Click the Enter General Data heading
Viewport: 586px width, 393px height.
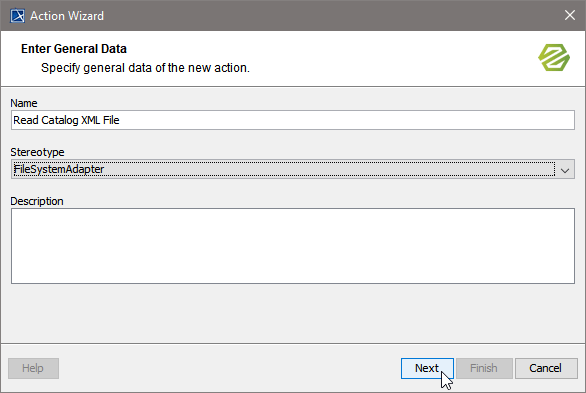[x=74, y=49]
